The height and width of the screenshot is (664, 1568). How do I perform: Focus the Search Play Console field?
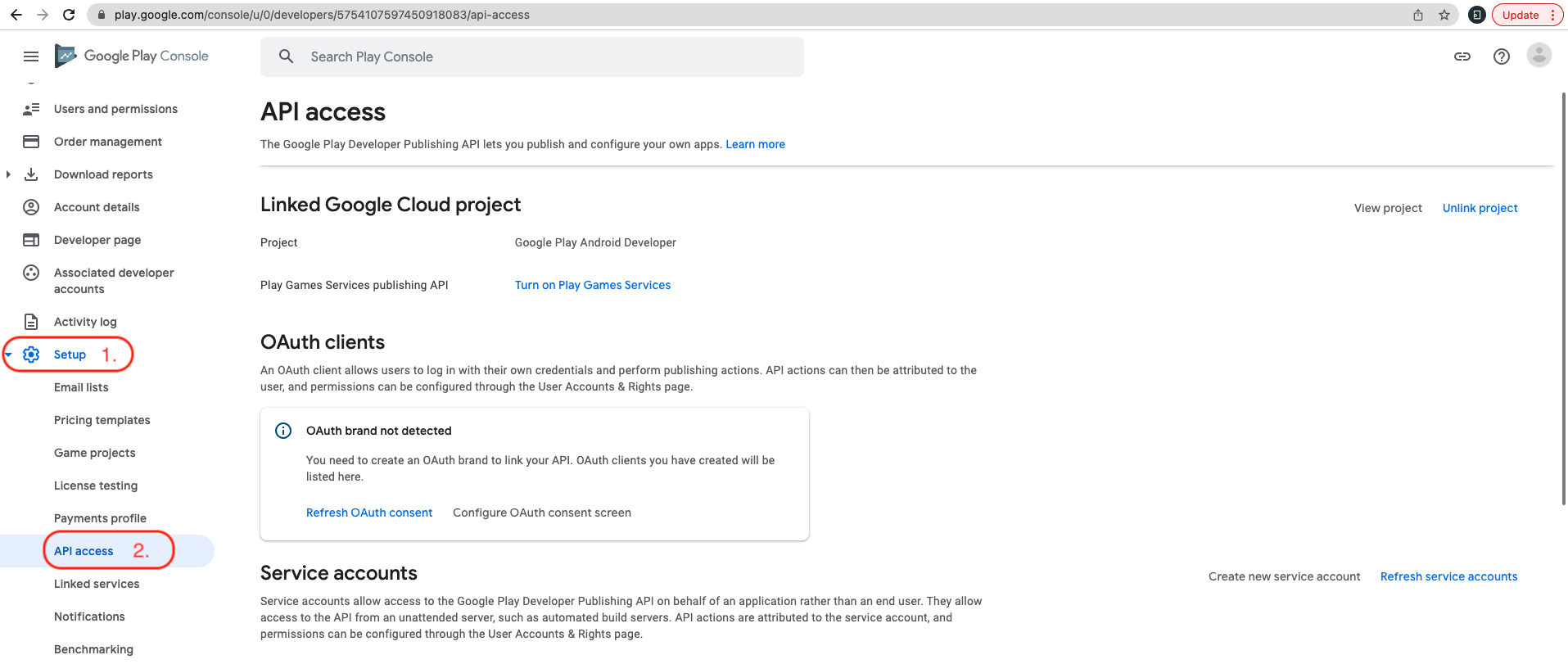pyautogui.click(x=532, y=56)
